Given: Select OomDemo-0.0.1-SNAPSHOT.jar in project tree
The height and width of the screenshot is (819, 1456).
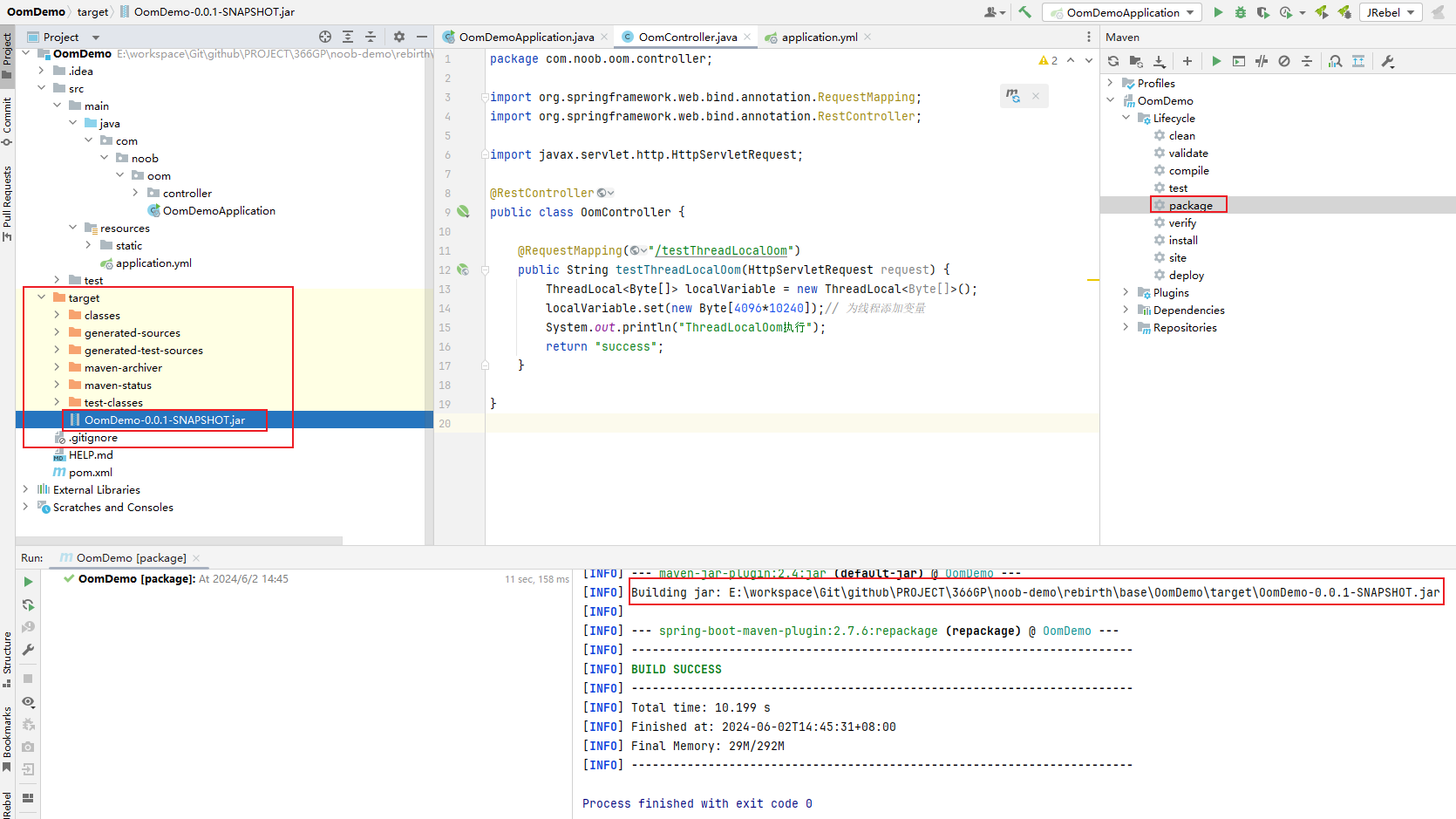Looking at the screenshot, I should coord(164,420).
